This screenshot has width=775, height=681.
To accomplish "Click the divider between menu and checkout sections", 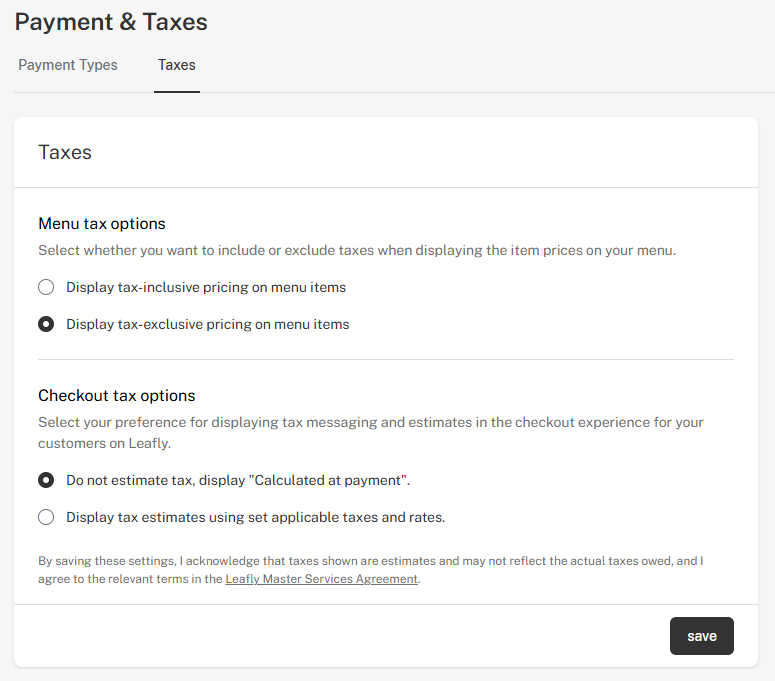I will (386, 360).
